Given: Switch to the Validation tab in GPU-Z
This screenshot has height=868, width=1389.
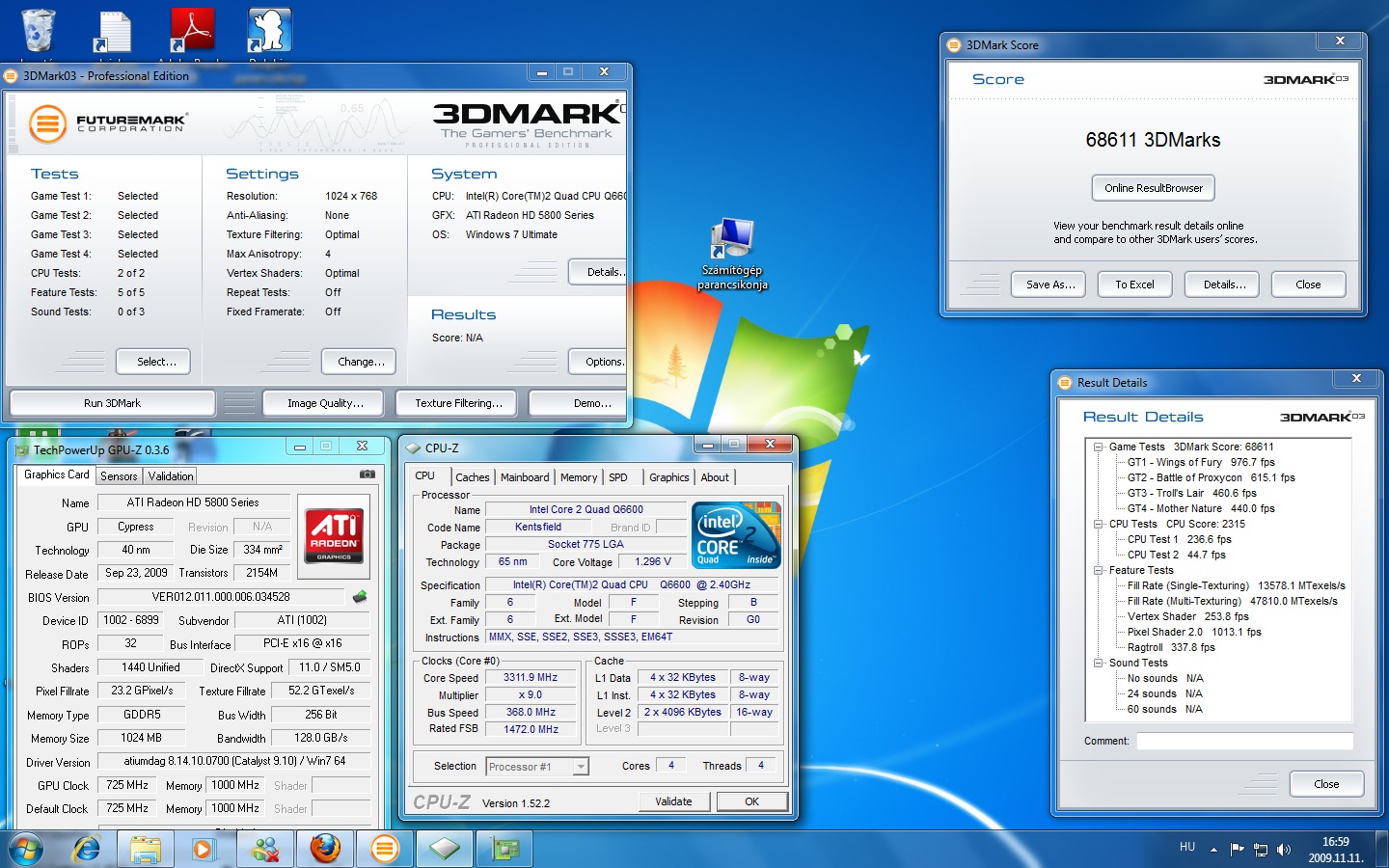Looking at the screenshot, I should point(171,476).
